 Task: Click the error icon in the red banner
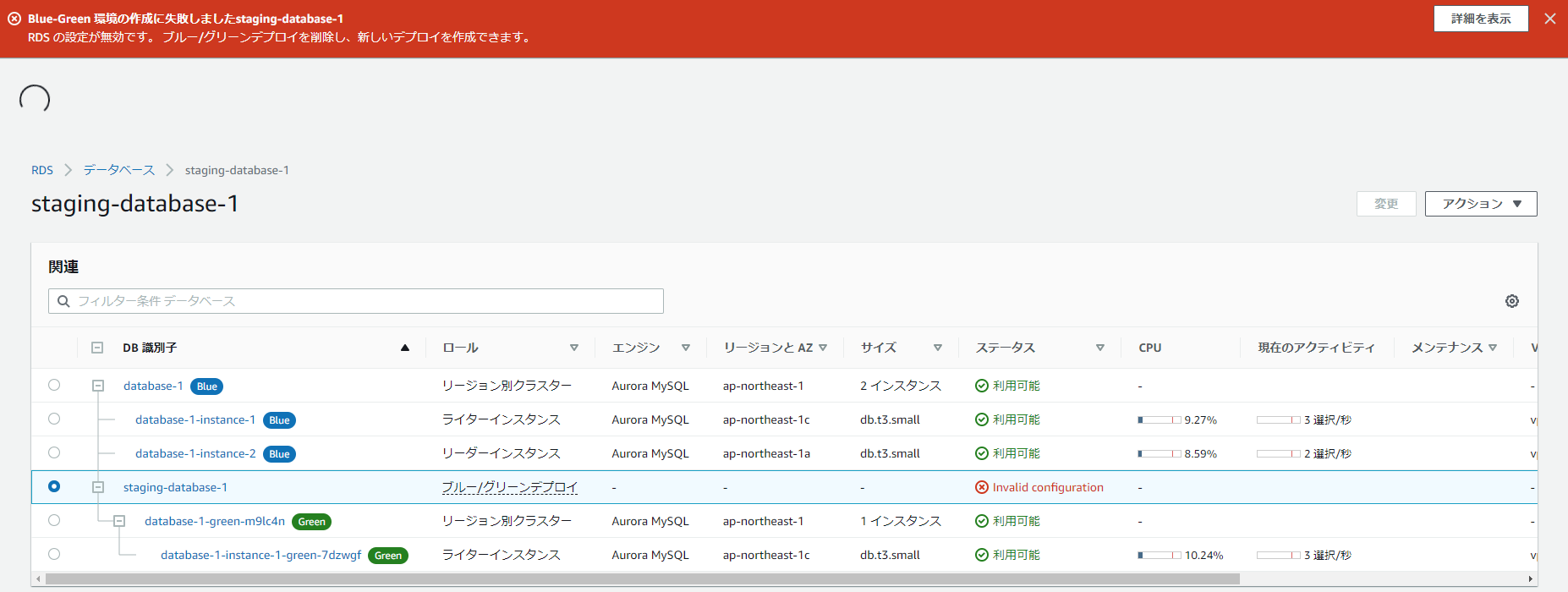coord(14,19)
